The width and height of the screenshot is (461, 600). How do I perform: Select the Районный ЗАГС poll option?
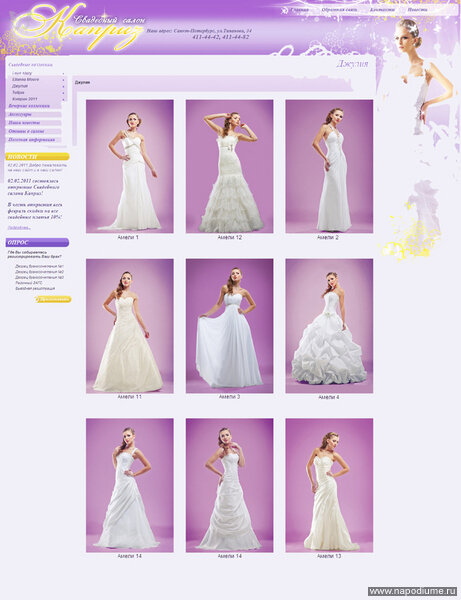tap(29, 283)
